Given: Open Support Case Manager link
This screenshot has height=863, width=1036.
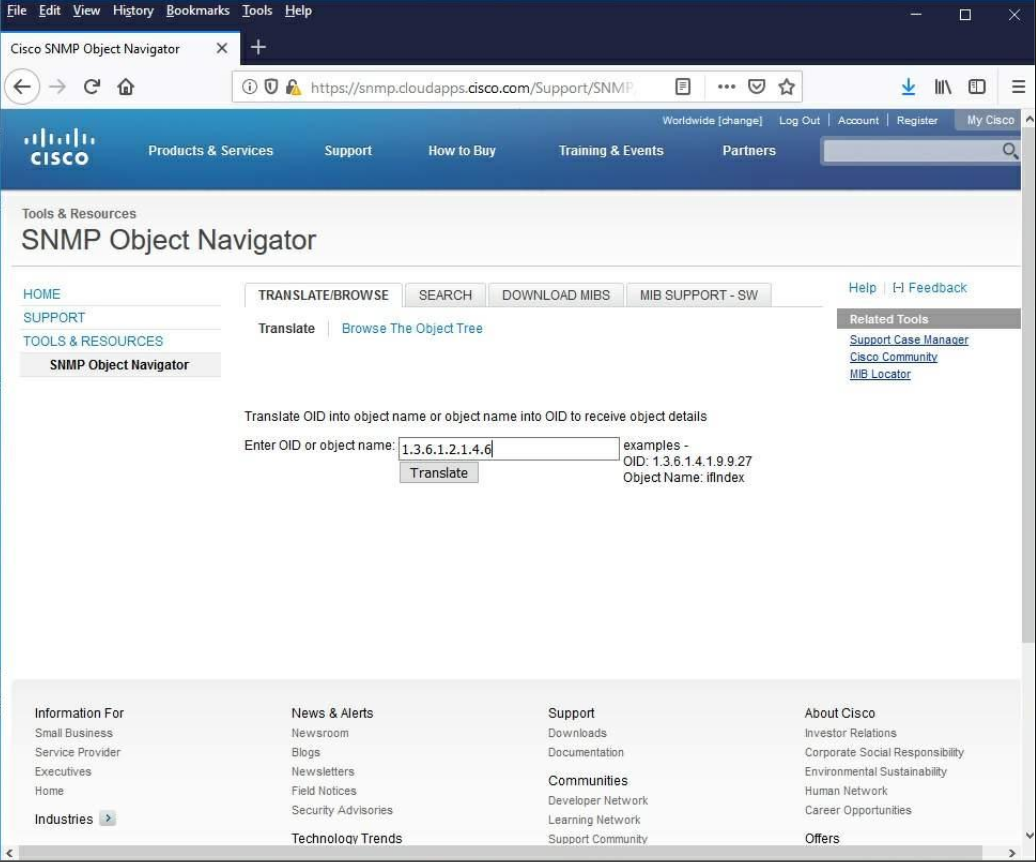Looking at the screenshot, I should pyautogui.click(x=908, y=340).
